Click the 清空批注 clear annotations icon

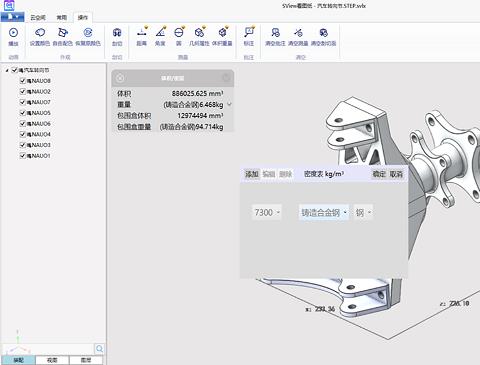(275, 33)
